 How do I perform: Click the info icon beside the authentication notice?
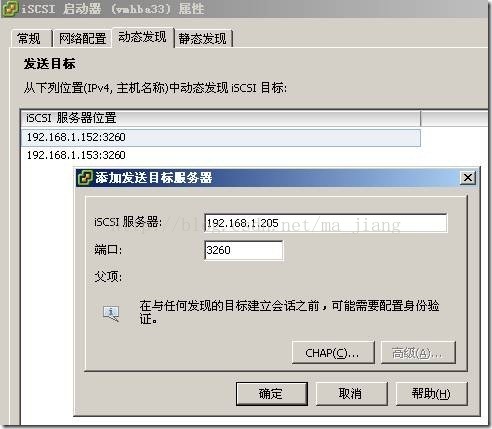[x=111, y=313]
